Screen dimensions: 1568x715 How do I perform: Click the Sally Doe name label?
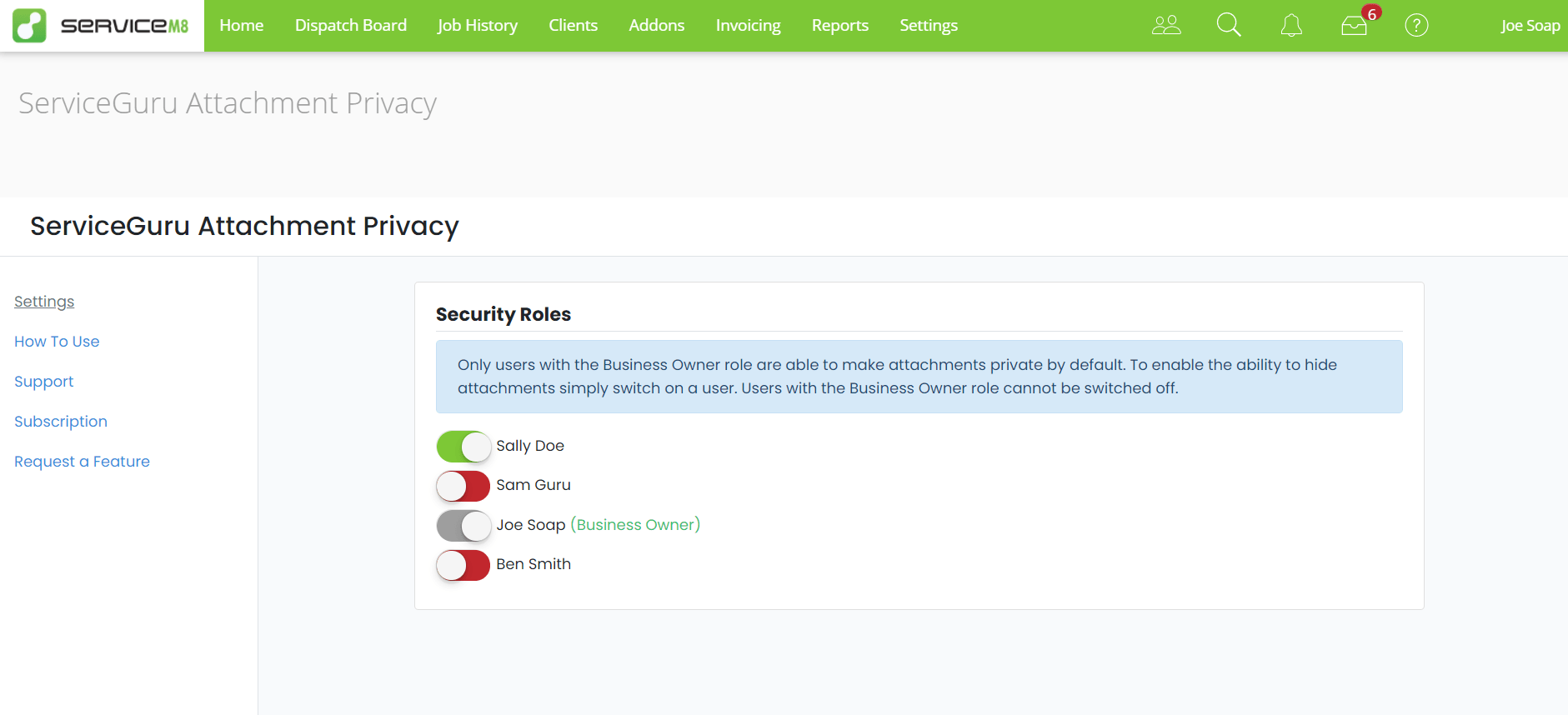pos(530,446)
